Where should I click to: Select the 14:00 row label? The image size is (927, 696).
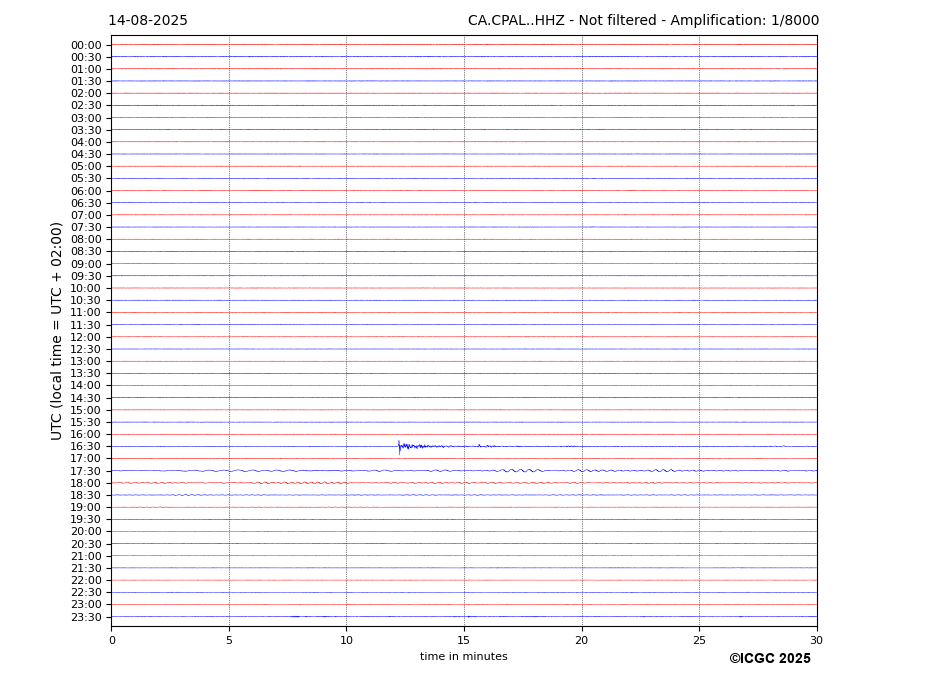pyautogui.click(x=86, y=386)
